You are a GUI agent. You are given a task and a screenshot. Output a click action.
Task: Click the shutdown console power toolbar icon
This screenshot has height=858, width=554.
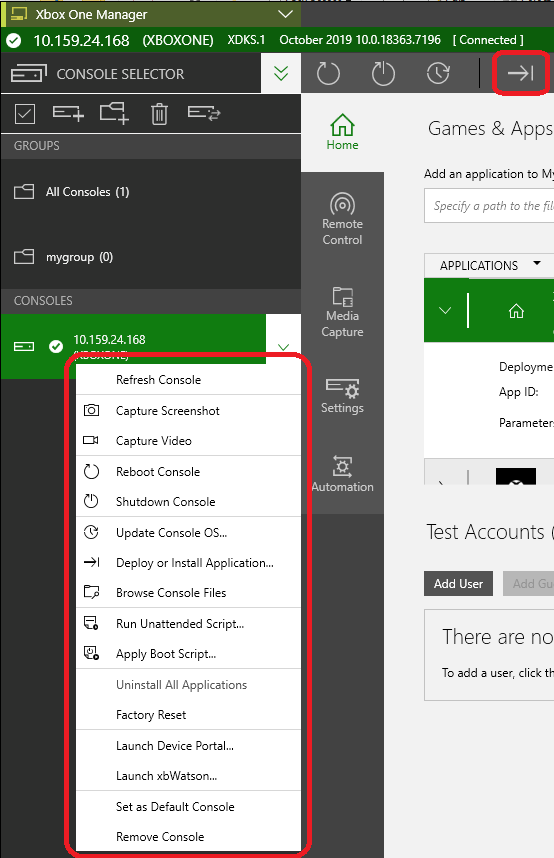(x=383, y=73)
